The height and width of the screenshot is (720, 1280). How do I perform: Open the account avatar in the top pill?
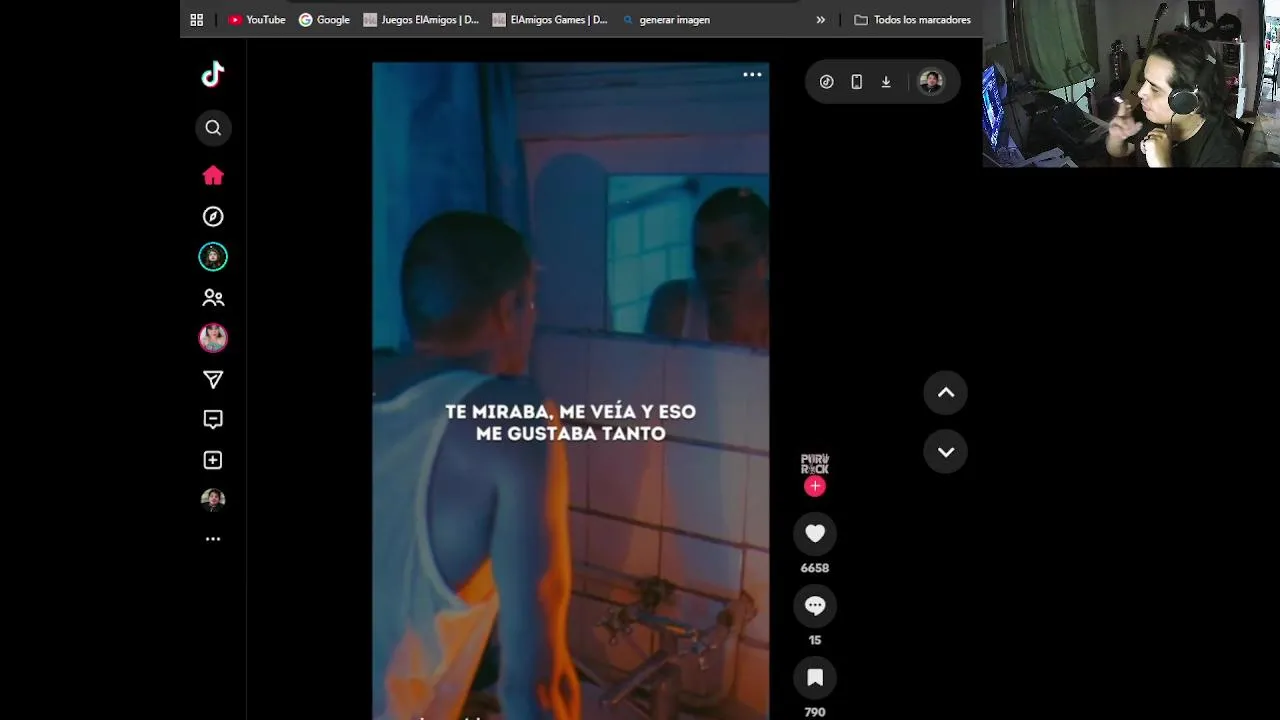click(931, 82)
